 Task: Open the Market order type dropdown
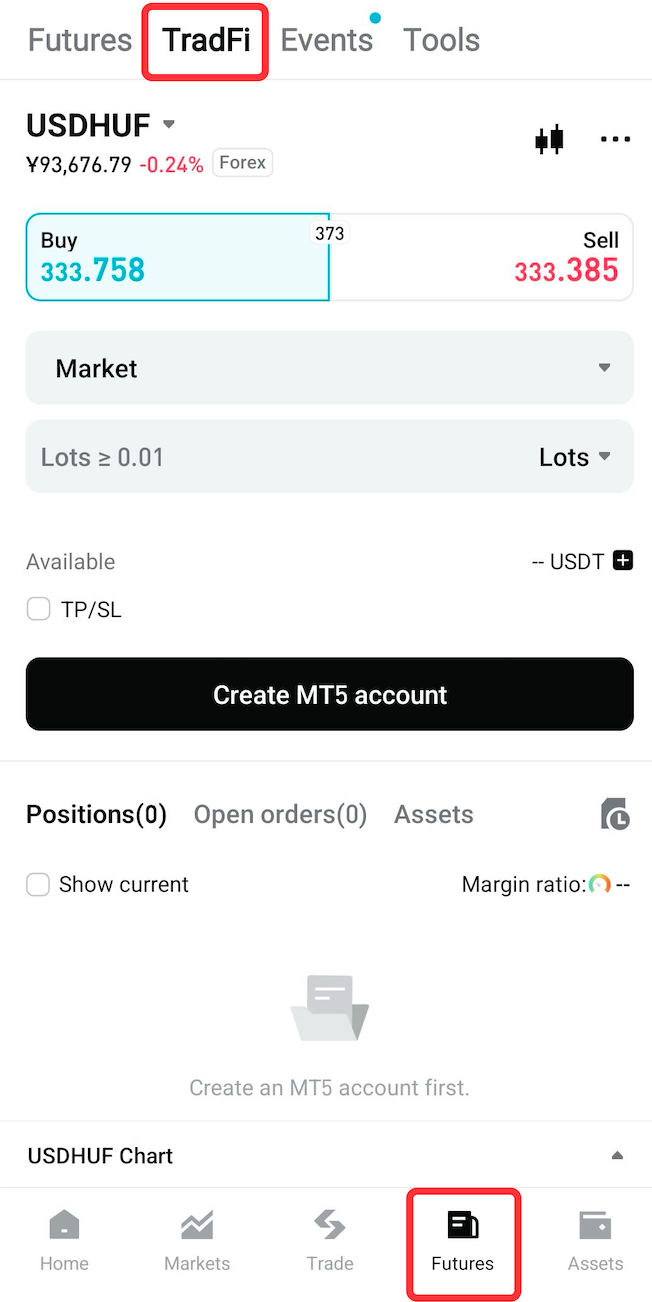pos(330,367)
